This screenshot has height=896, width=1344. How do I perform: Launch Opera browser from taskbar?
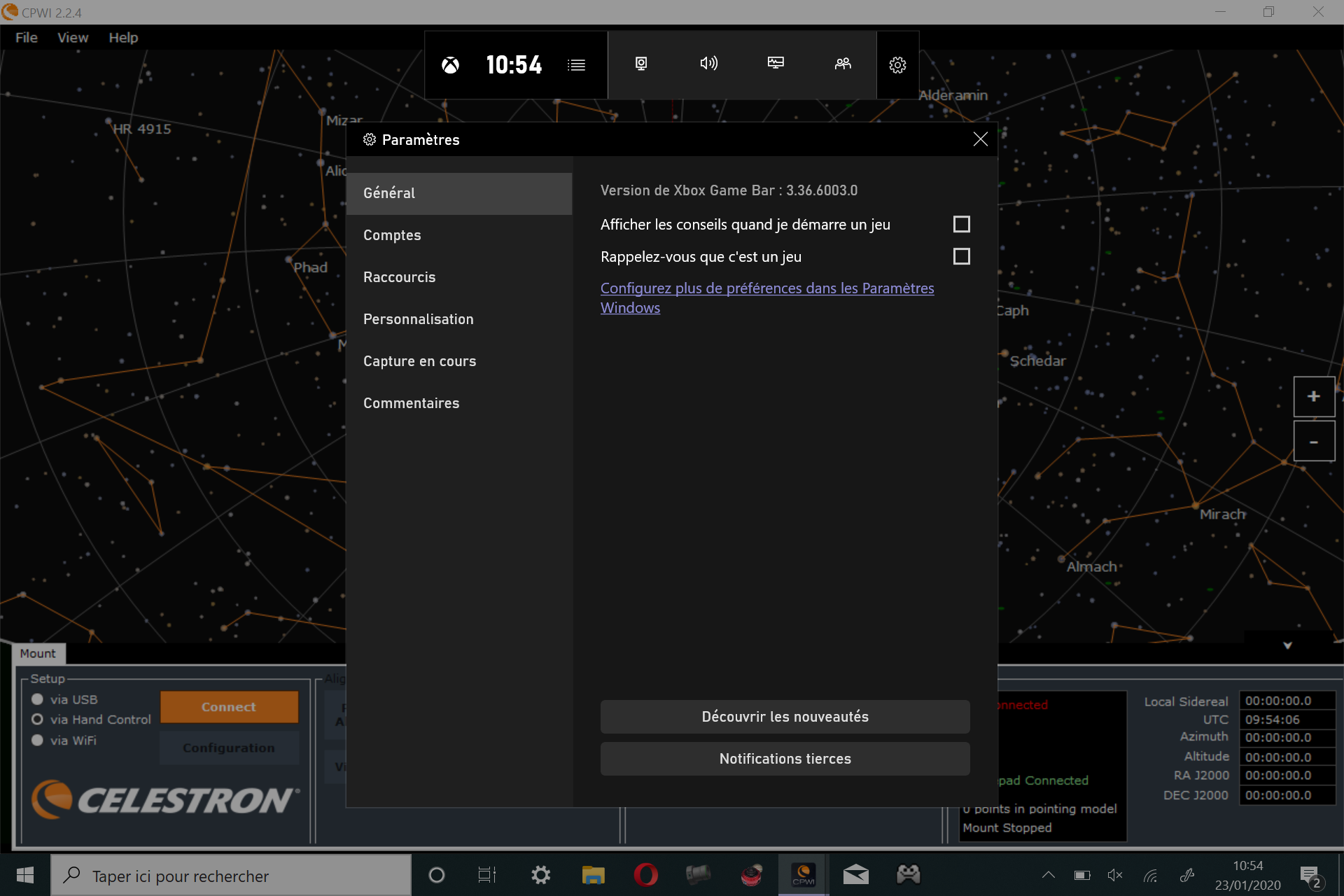645,875
